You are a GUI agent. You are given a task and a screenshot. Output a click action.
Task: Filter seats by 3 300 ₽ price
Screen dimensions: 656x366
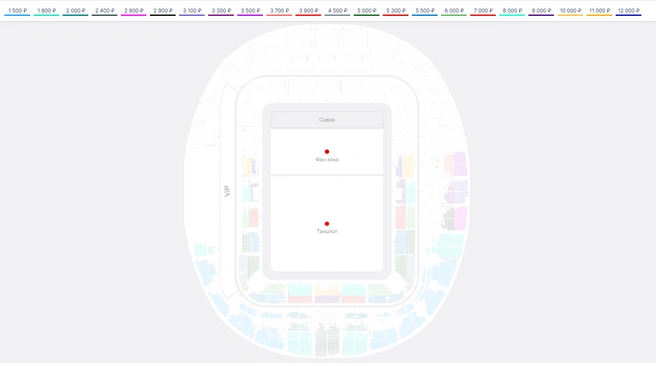coord(221,10)
